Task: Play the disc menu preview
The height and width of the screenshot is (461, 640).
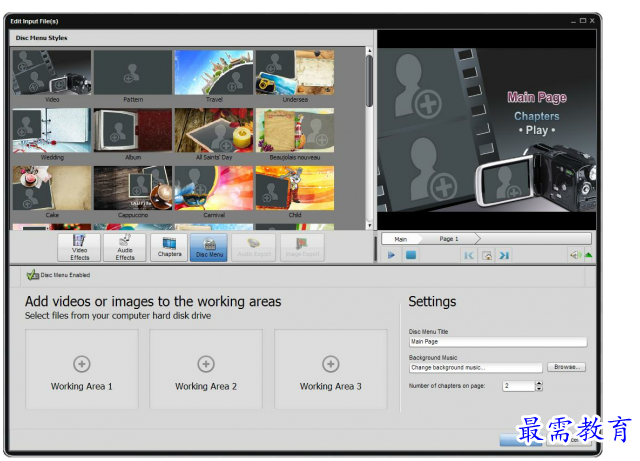Action: coord(391,255)
